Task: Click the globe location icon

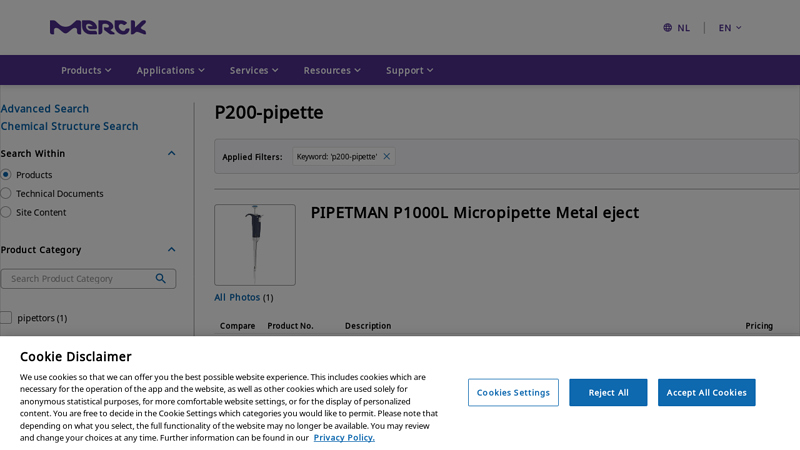Action: (x=667, y=28)
